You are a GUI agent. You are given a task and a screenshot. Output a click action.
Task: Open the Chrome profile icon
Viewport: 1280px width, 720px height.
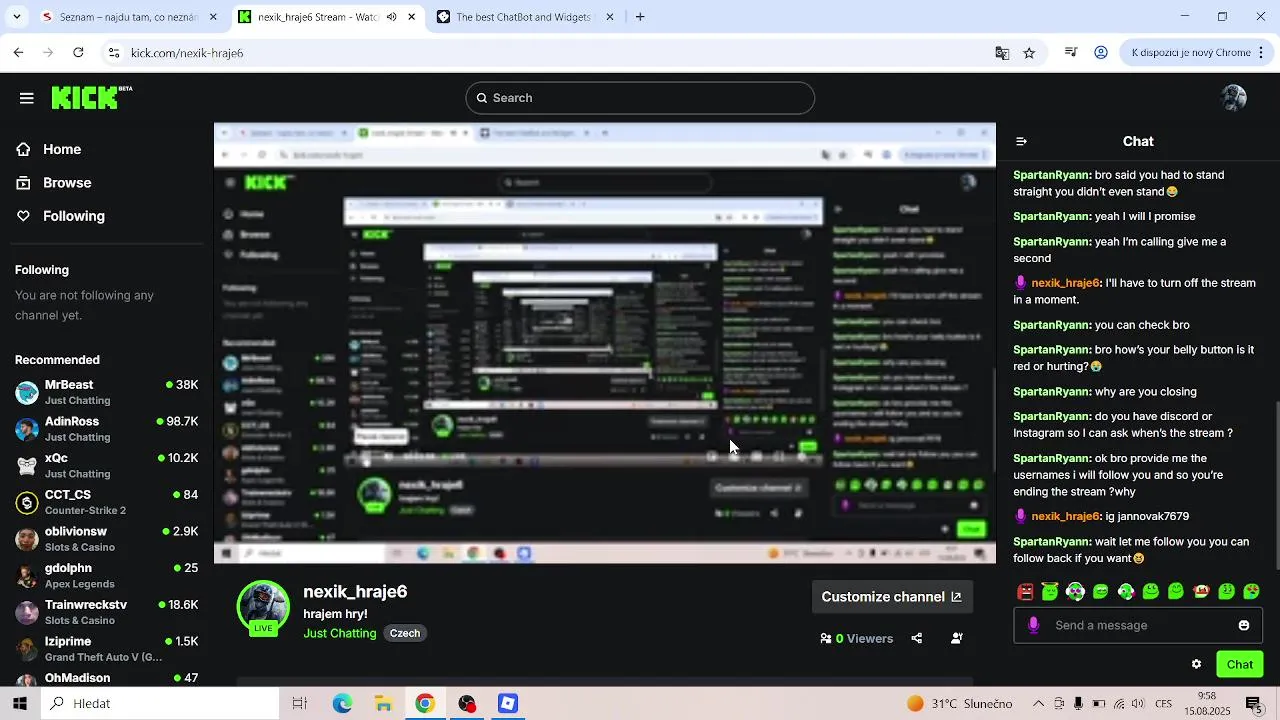[1101, 53]
